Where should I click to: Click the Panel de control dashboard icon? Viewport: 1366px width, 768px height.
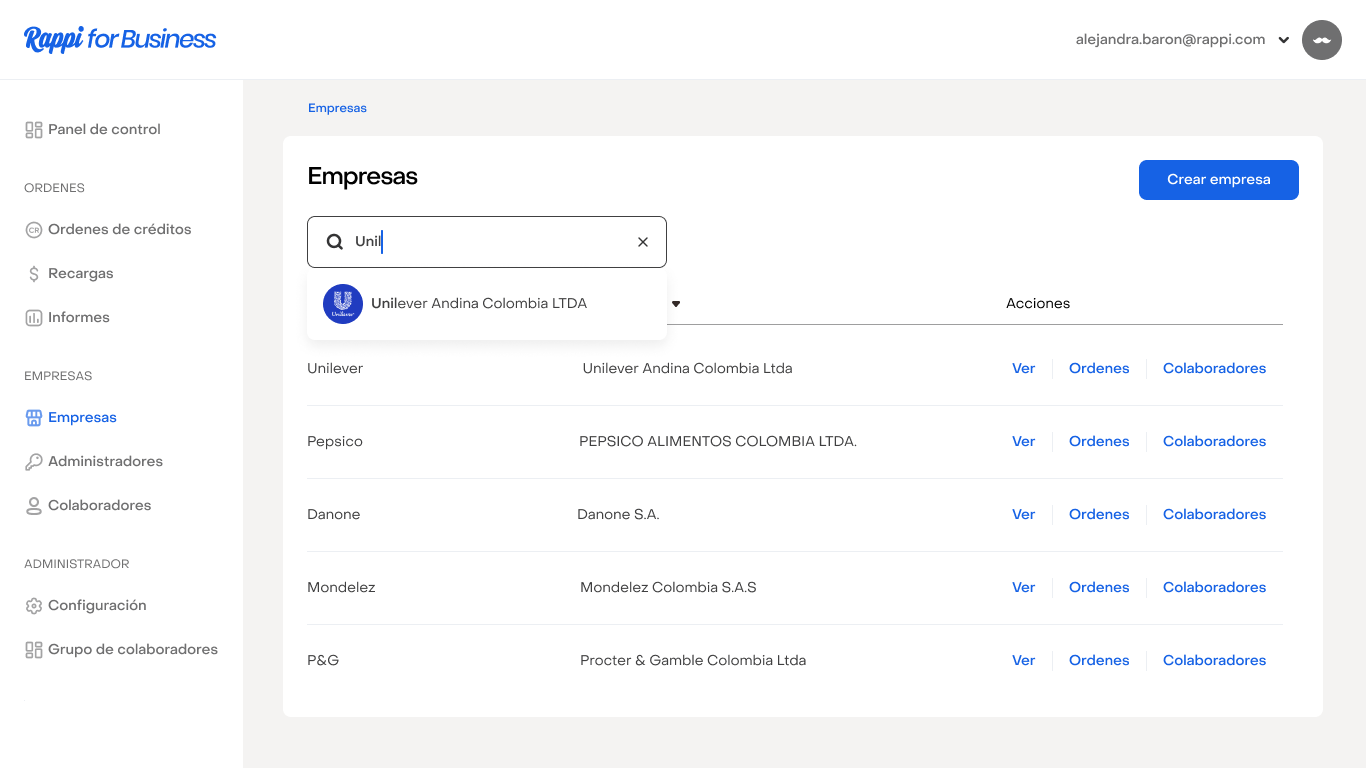pos(34,130)
